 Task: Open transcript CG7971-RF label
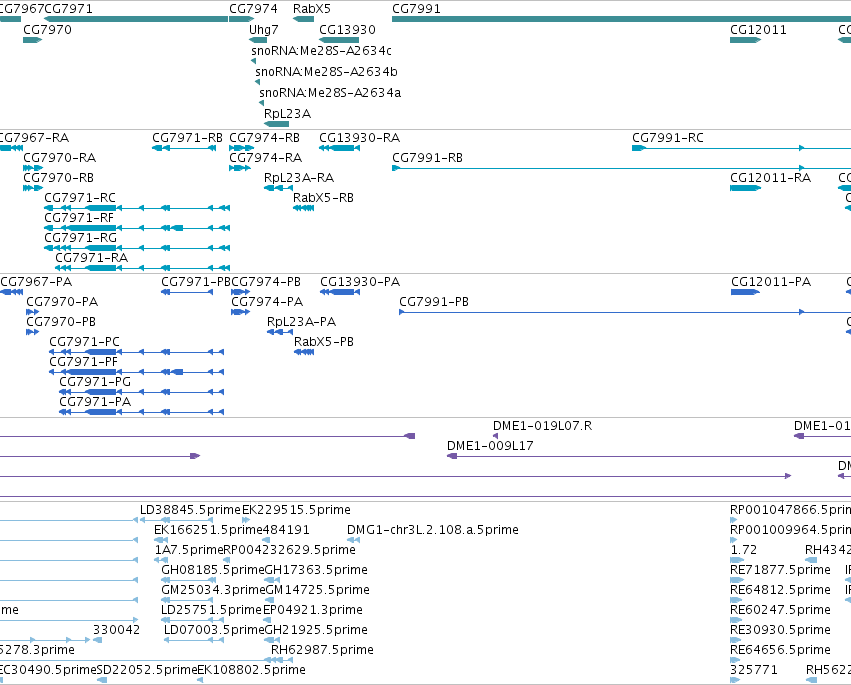(79, 218)
